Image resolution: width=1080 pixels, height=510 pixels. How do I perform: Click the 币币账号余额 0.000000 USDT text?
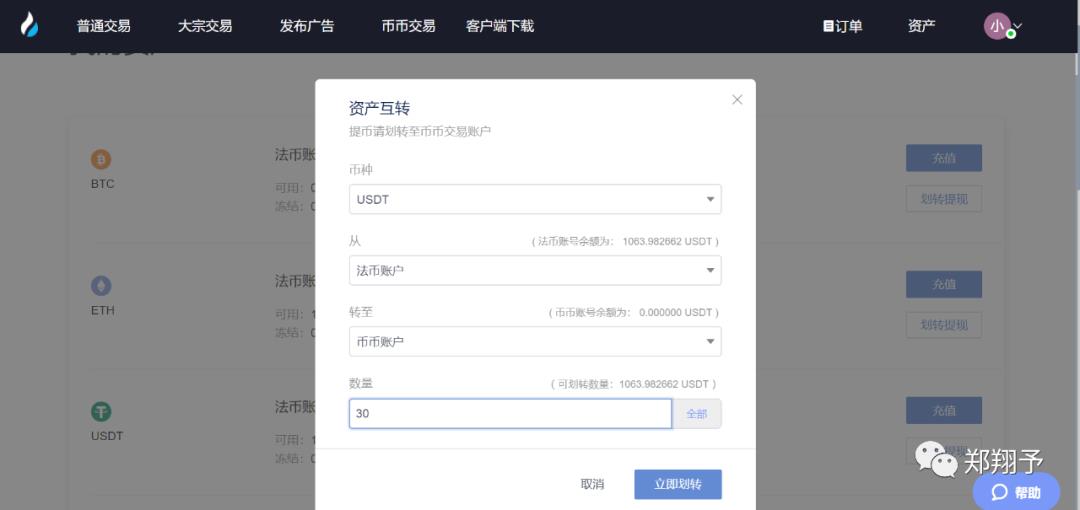point(634,312)
